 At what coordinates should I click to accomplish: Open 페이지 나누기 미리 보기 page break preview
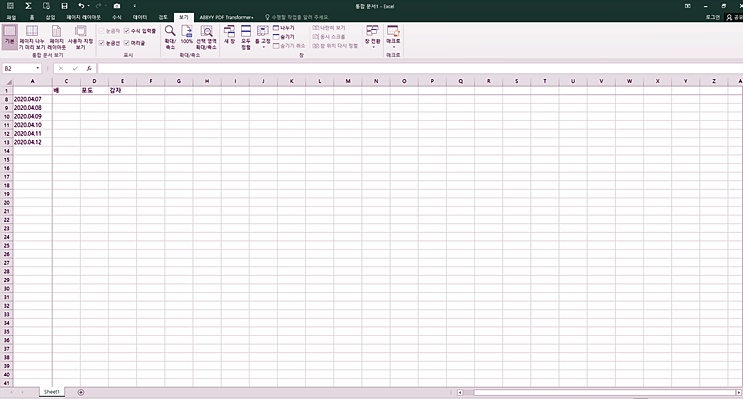point(32,37)
